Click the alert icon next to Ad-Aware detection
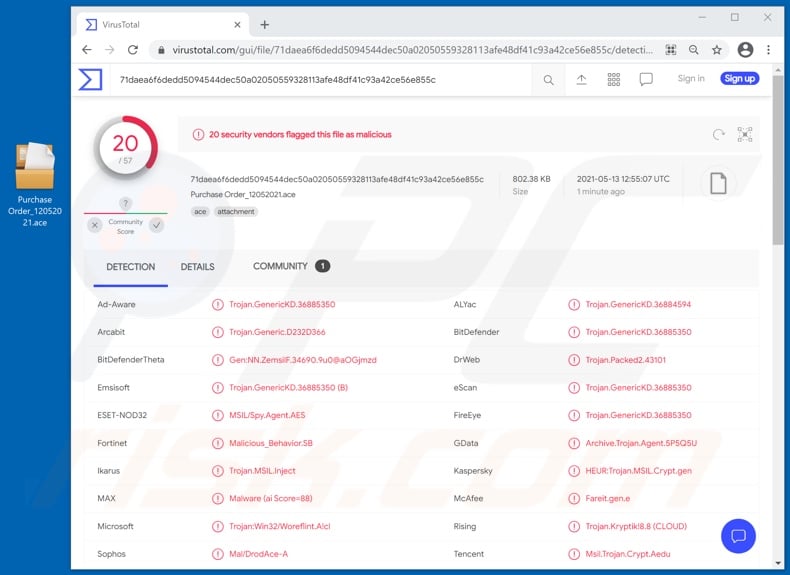This screenshot has width=790, height=575. pyautogui.click(x=218, y=304)
